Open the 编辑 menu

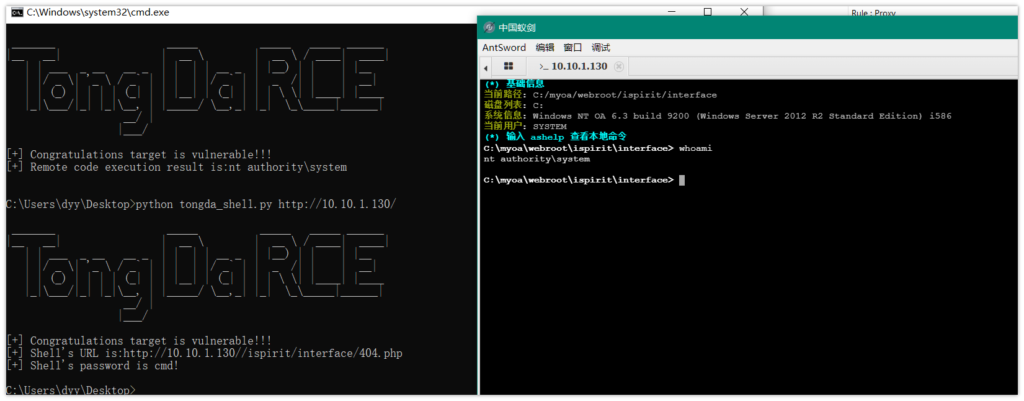(545, 47)
